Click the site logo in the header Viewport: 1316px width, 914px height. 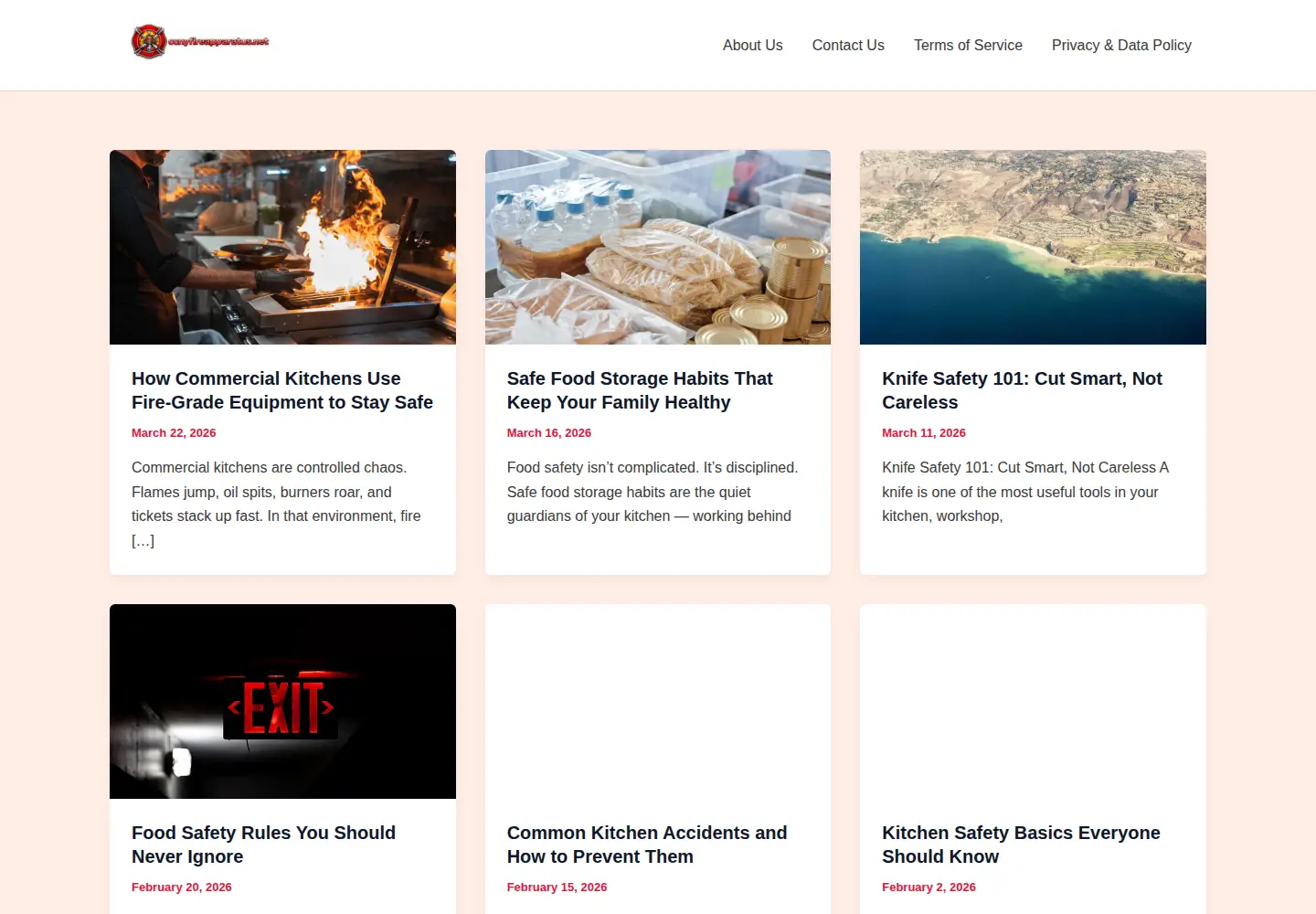click(x=201, y=42)
